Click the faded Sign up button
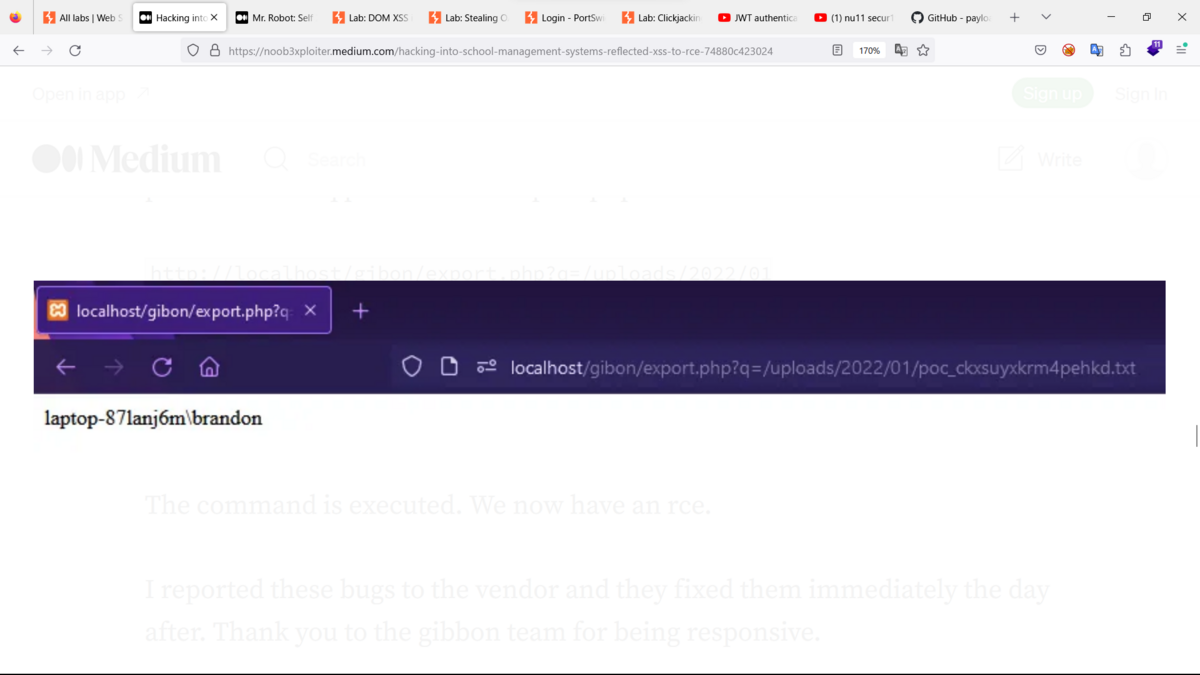 [1052, 93]
